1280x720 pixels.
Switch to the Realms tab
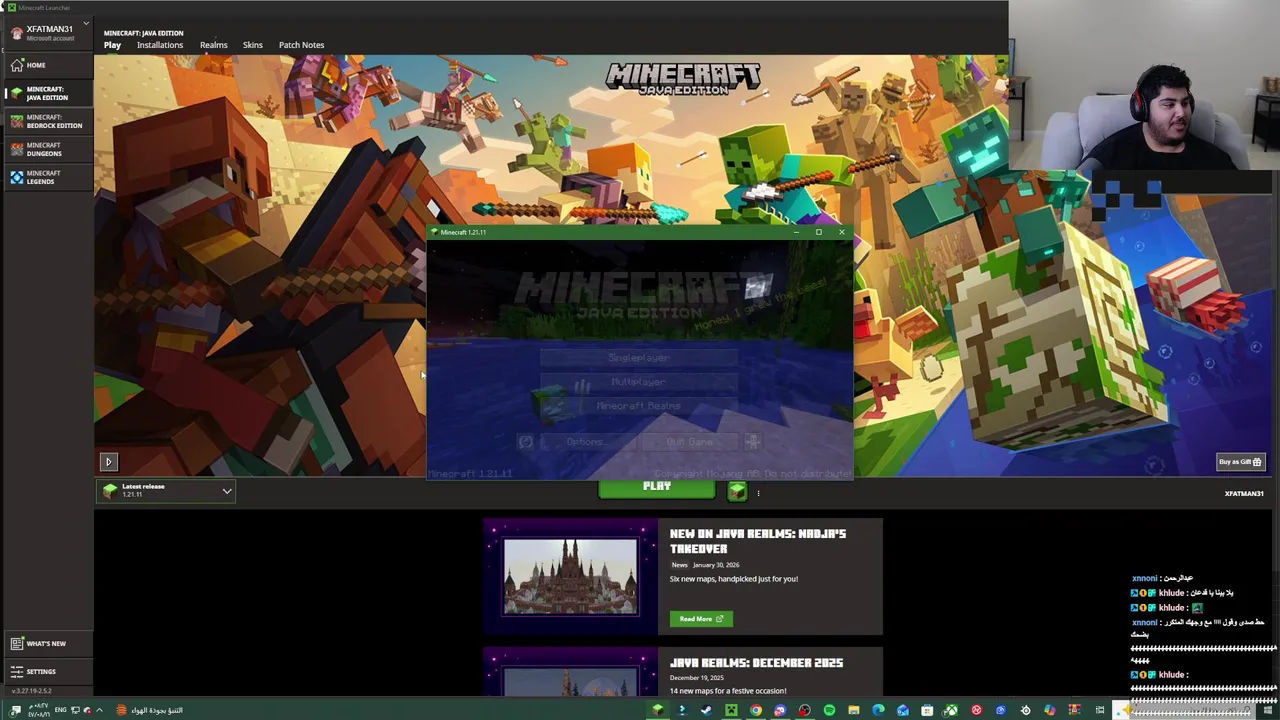[213, 45]
